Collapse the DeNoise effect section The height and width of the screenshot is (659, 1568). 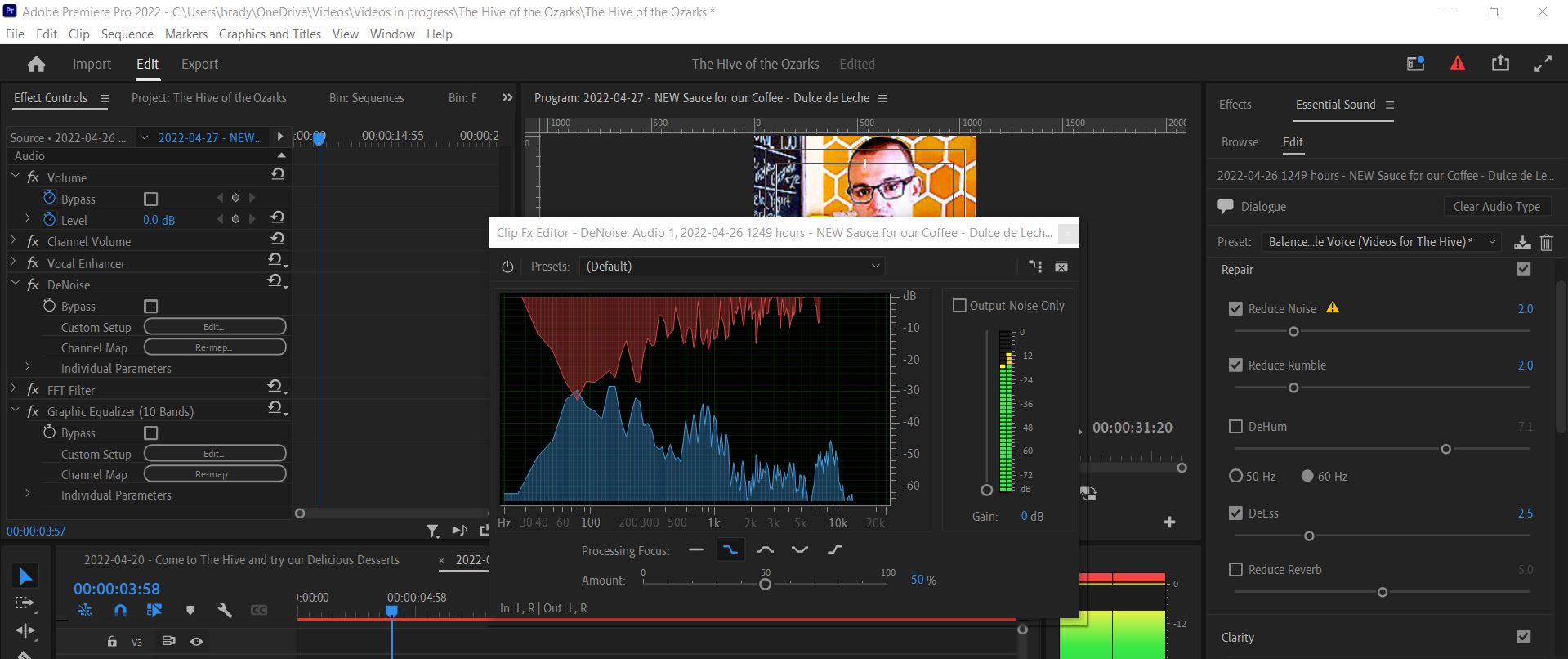[15, 284]
